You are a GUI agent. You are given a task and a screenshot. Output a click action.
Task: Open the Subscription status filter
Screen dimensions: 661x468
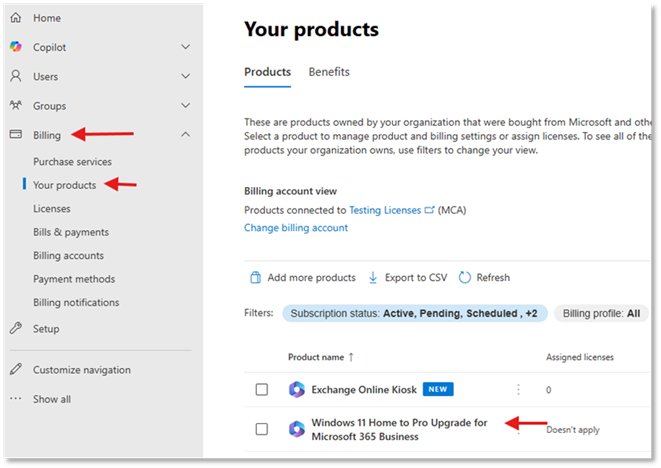(415, 313)
